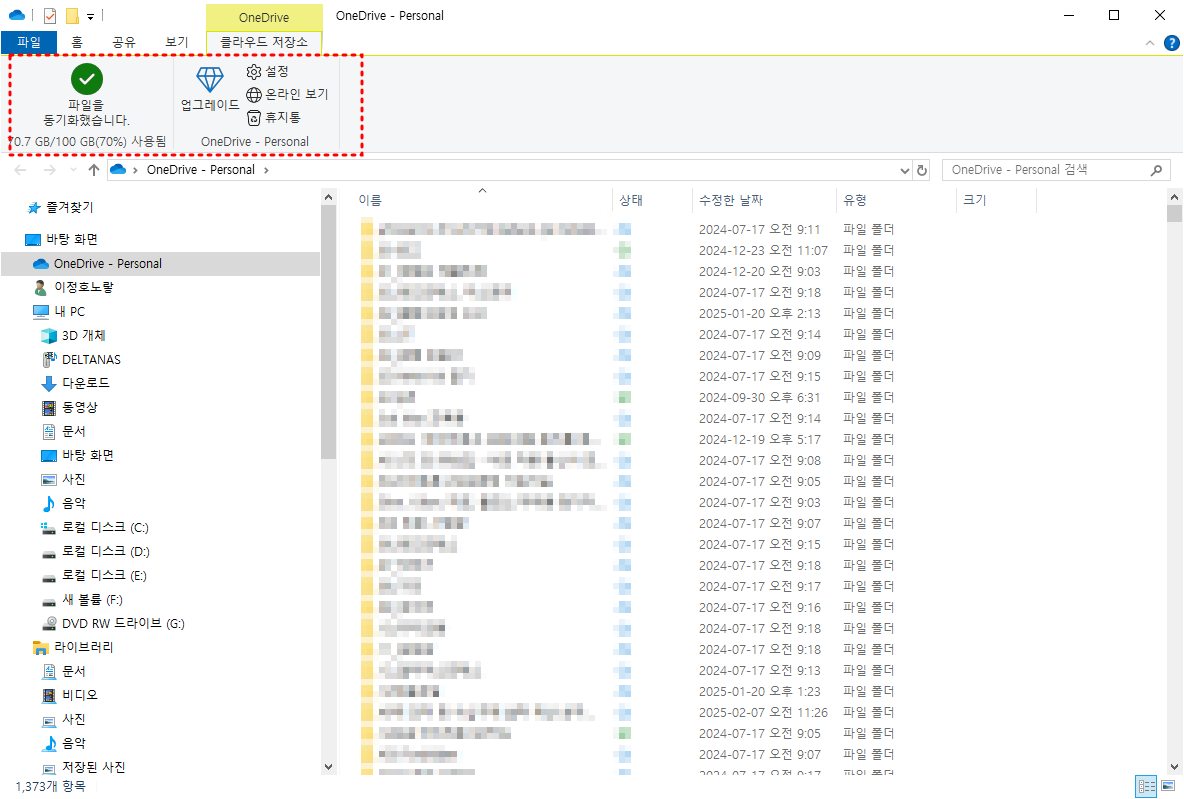This screenshot has height=799, width=1184.
Task: Click the Help question mark icon
Action: (1172, 43)
